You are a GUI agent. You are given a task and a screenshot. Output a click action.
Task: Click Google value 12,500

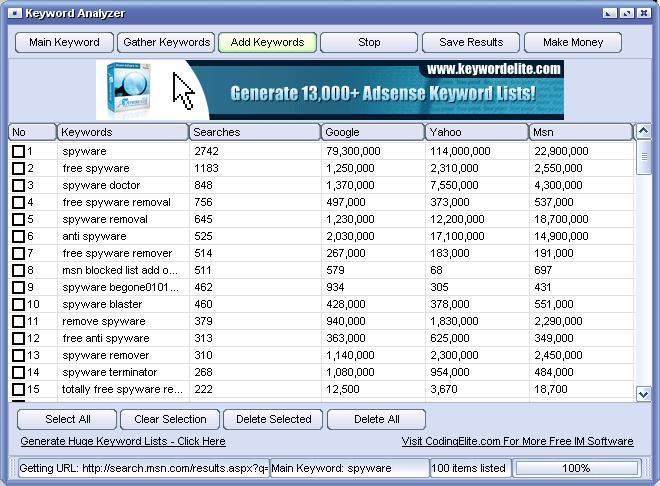coord(343,389)
